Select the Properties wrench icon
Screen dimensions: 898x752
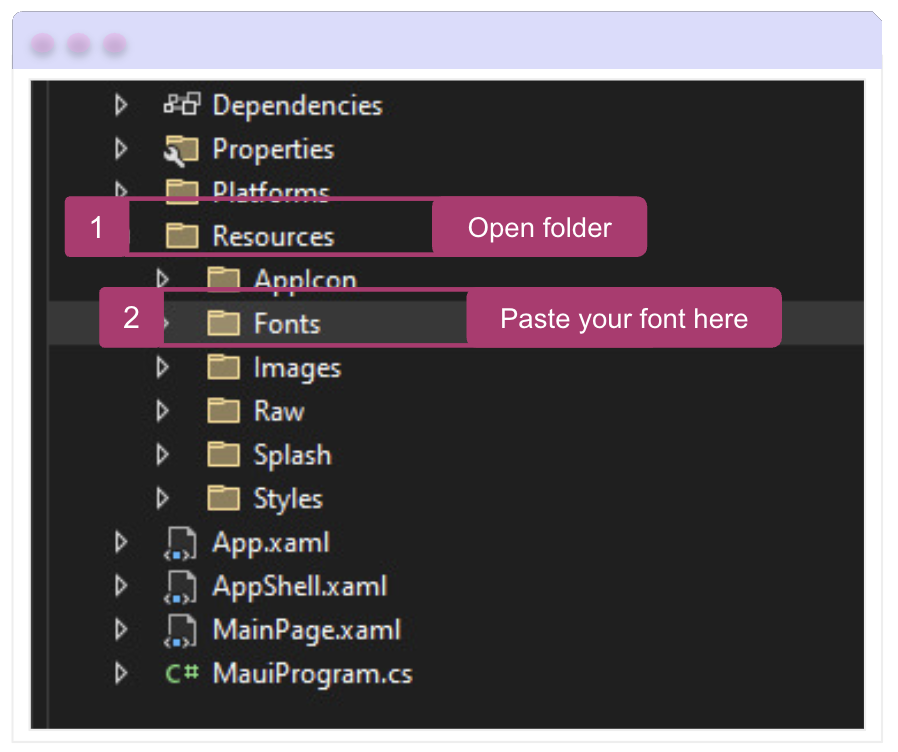pyautogui.click(x=181, y=148)
